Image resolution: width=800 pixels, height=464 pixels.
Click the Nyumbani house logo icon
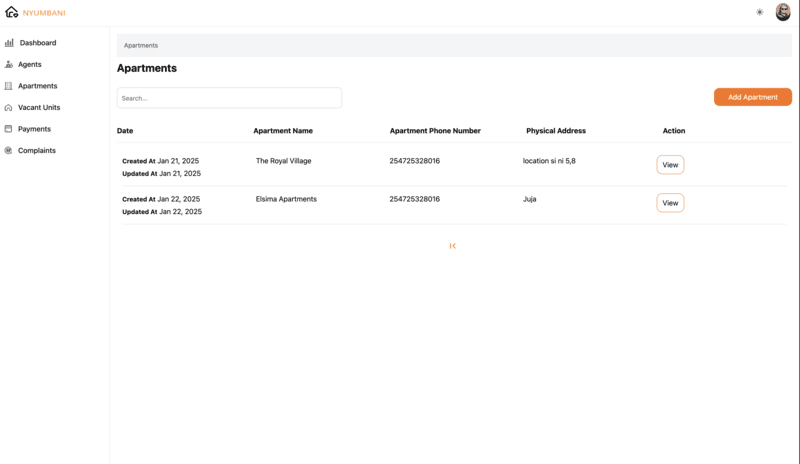pyautogui.click(x=12, y=12)
